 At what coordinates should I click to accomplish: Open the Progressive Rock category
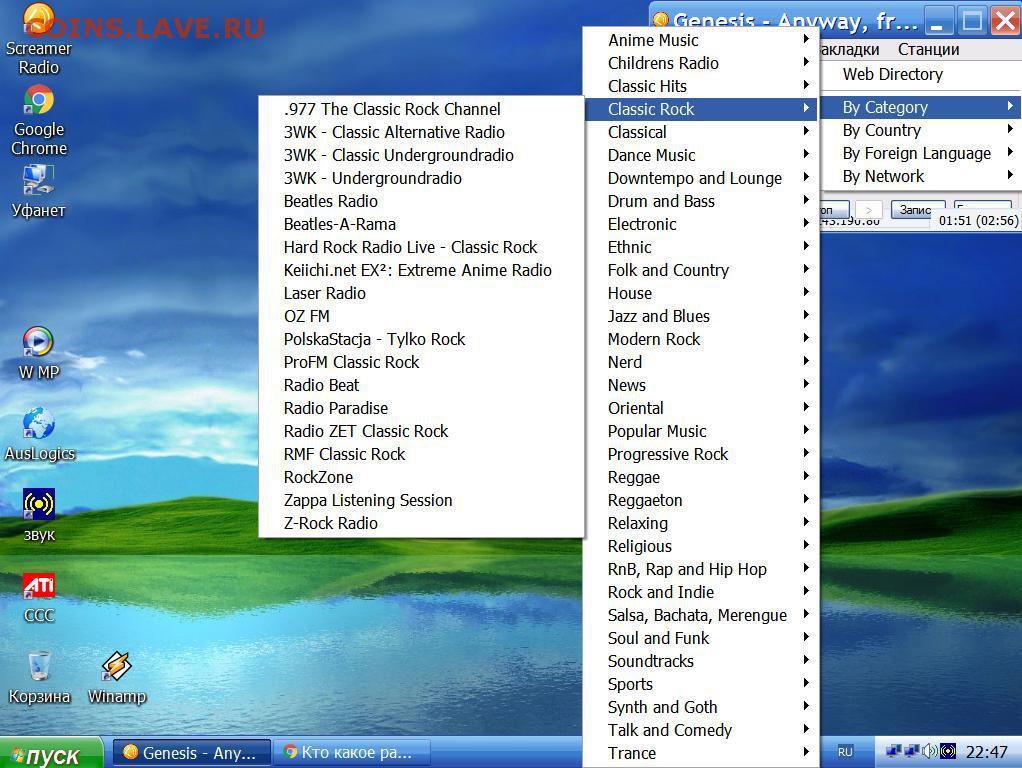700,454
